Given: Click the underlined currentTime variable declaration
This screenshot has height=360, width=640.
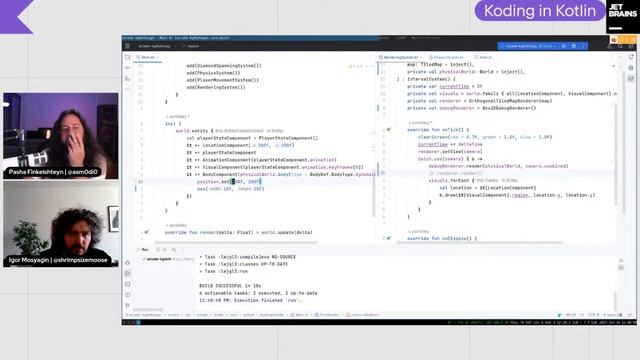Looking at the screenshot, I should [x=454, y=87].
